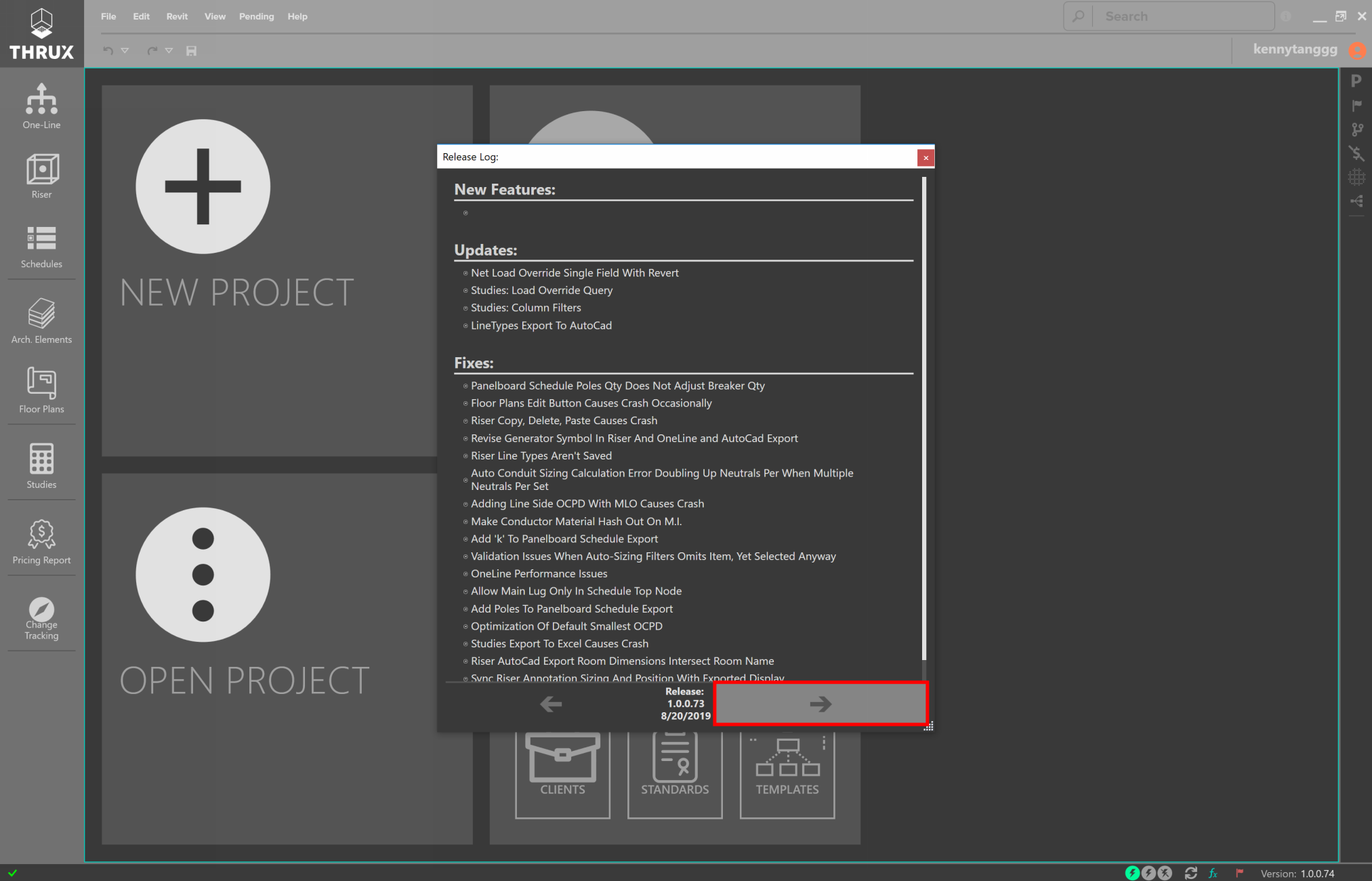Open the Edit menu
The width and height of the screenshot is (1372, 881).
click(x=142, y=16)
